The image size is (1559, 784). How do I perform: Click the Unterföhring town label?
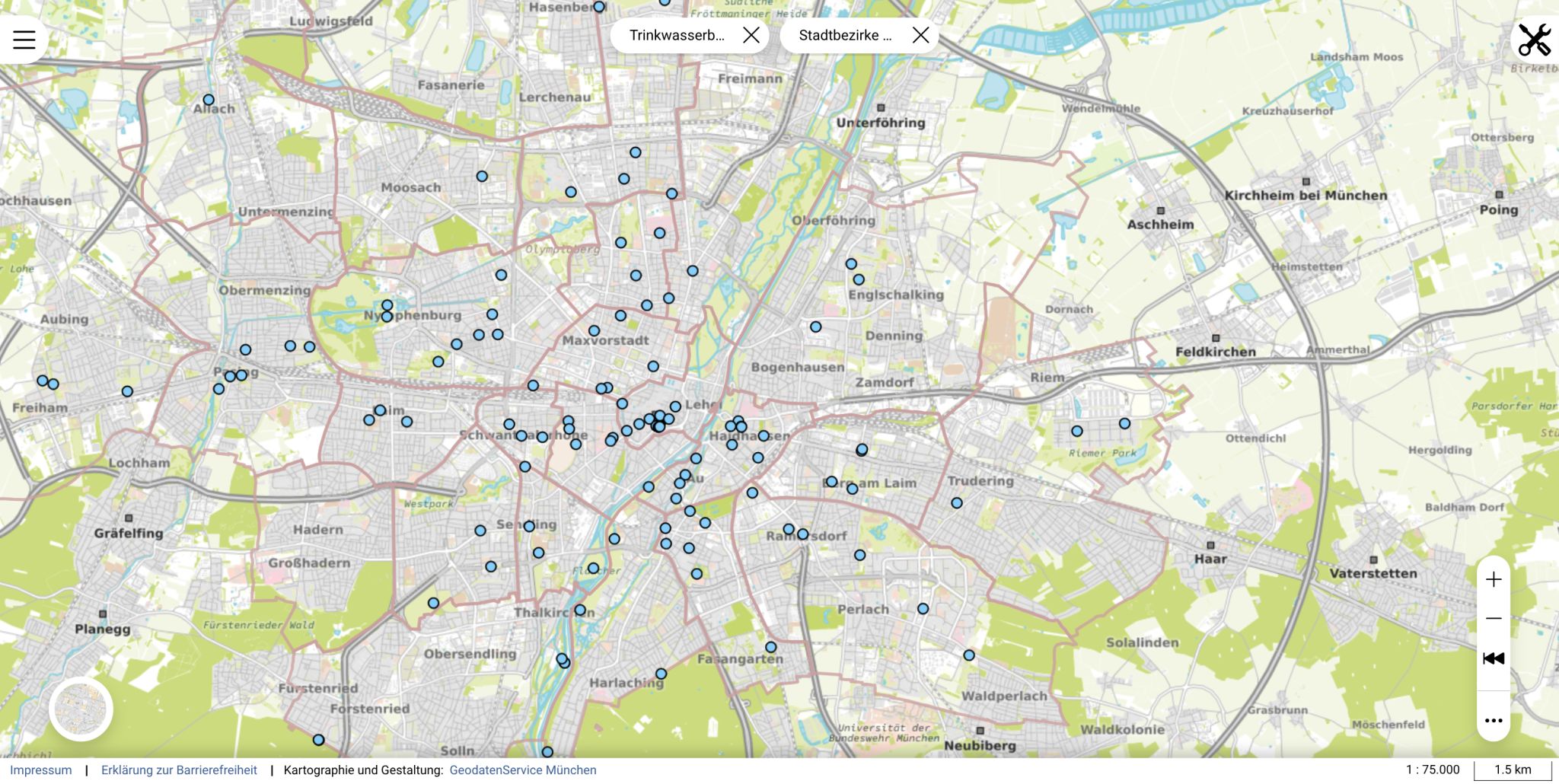pyautogui.click(x=881, y=123)
